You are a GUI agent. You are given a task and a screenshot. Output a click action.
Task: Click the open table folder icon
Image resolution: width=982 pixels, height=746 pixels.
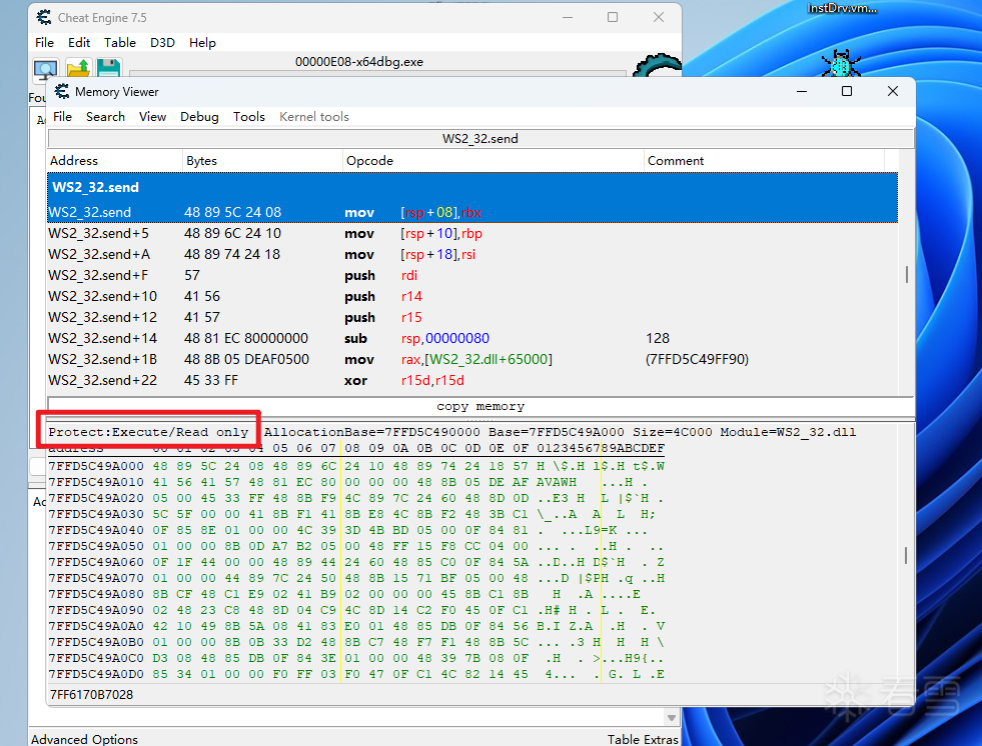point(78,68)
